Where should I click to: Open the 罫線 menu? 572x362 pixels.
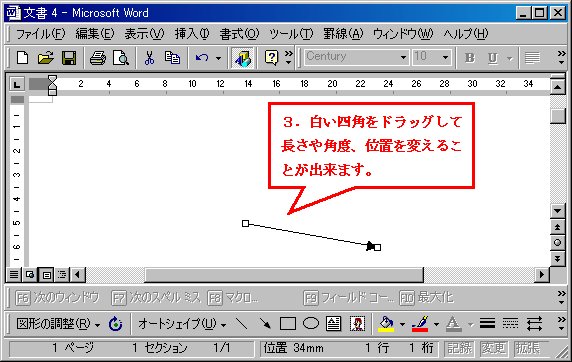[343, 34]
